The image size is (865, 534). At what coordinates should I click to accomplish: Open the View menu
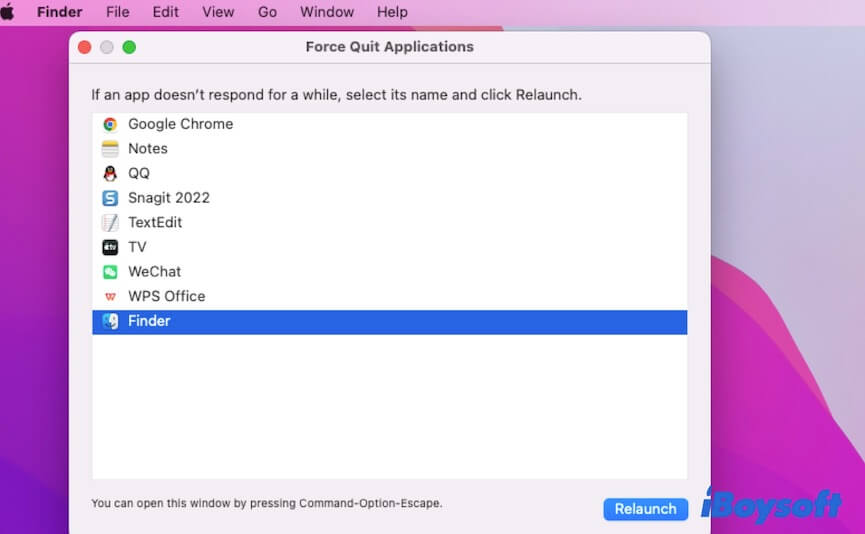tap(218, 12)
